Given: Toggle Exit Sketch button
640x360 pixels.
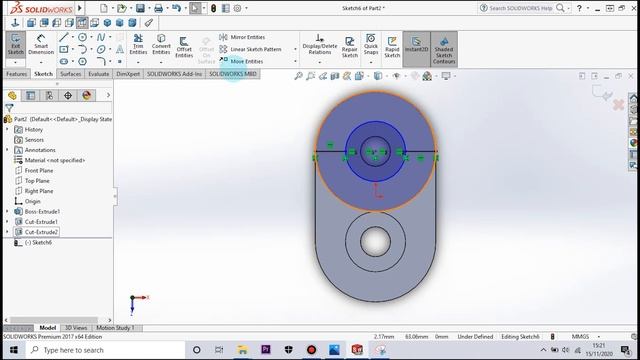Looking at the screenshot, I should point(16,44).
